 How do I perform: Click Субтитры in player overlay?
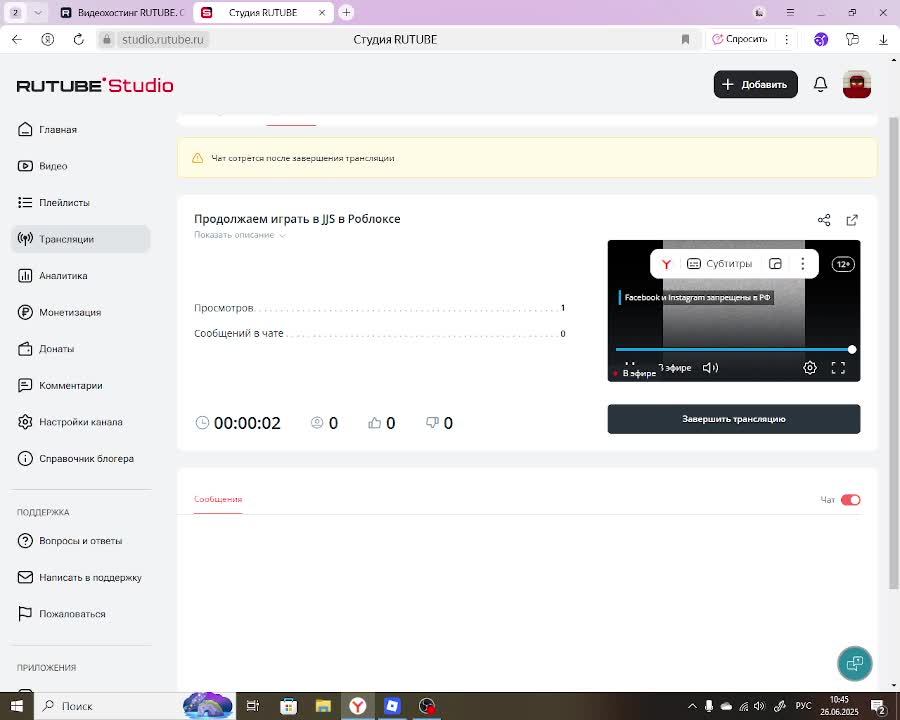pos(720,264)
